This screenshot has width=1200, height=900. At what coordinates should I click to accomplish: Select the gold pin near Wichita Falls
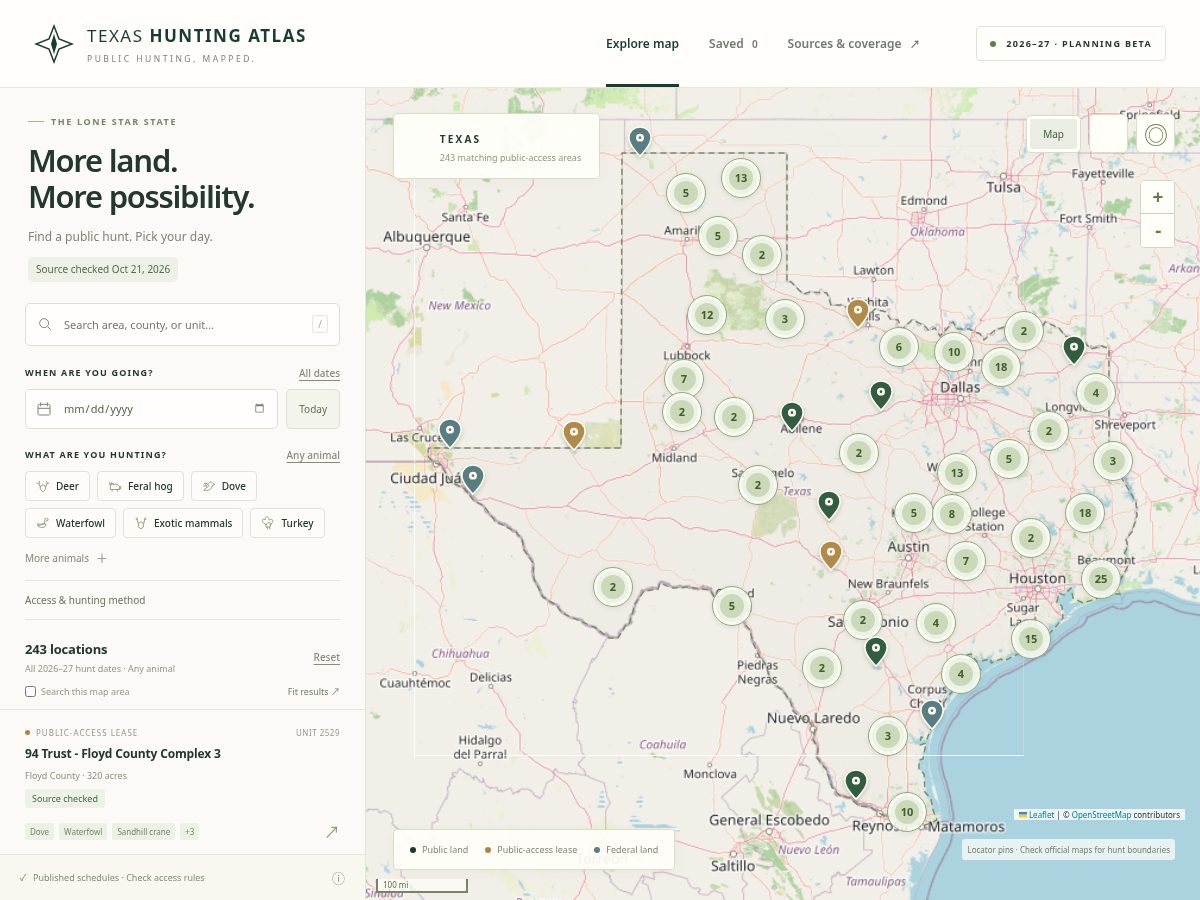pyautogui.click(x=857, y=313)
